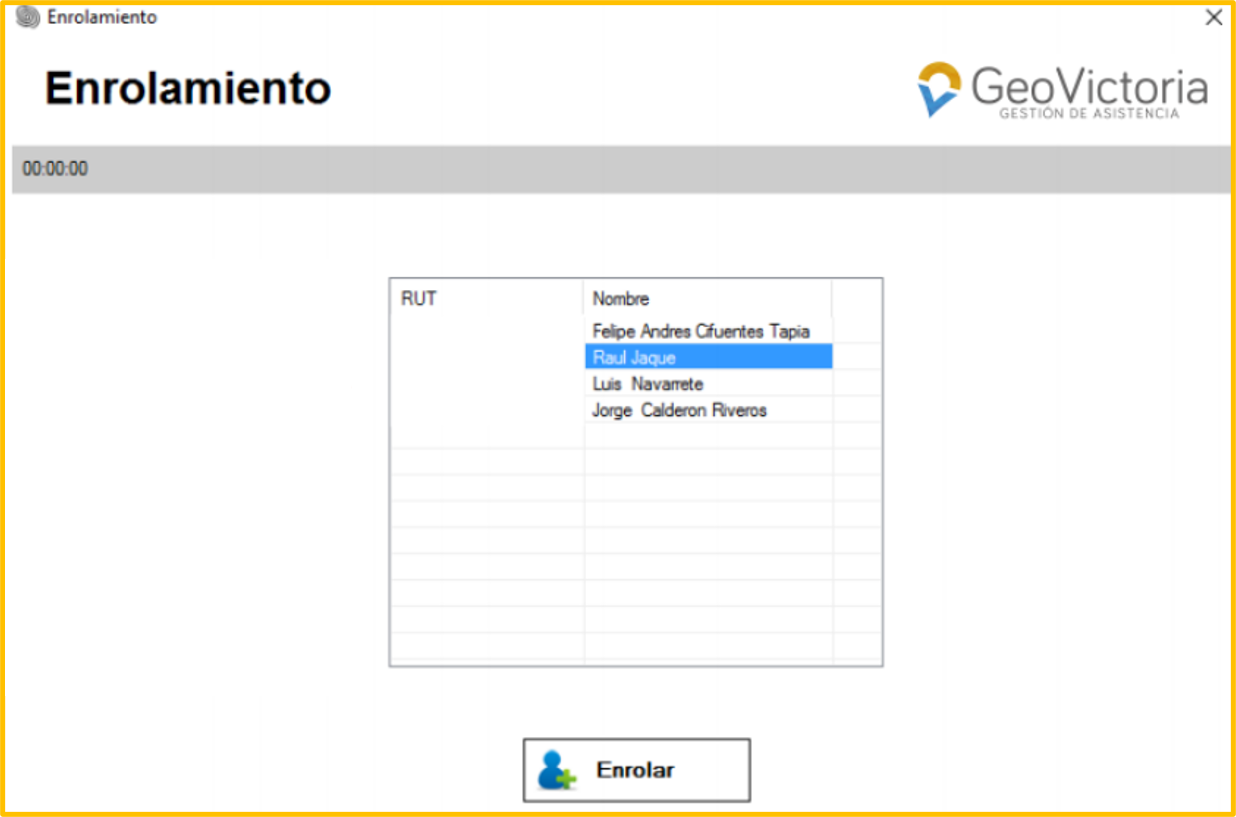Select Jorge Calderon Riveros in the list
Image resolution: width=1236 pixels, height=817 pixels.
(679, 410)
